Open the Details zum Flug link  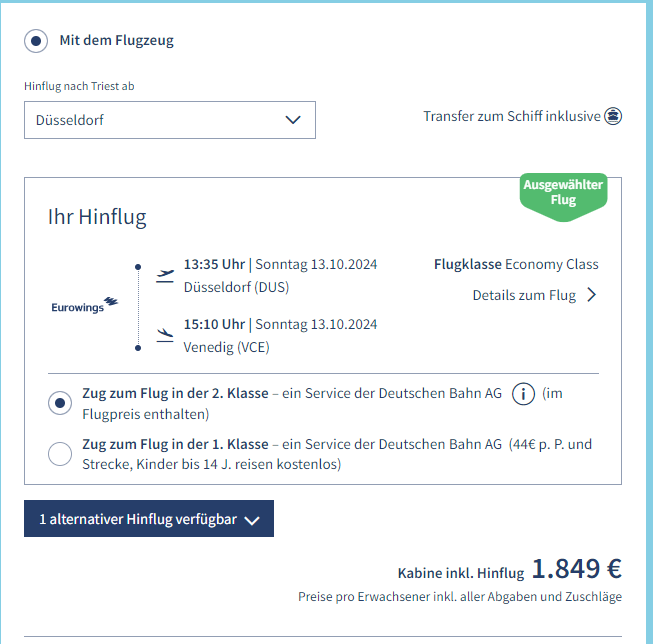(524, 295)
